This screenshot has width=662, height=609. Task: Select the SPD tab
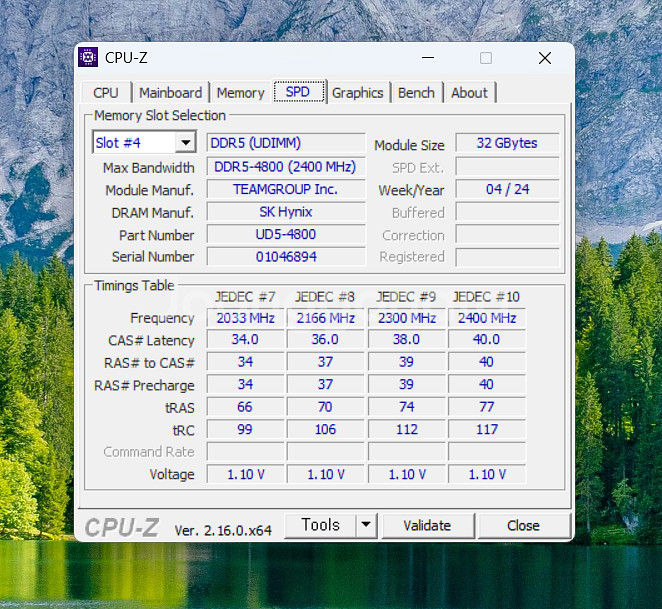point(298,92)
